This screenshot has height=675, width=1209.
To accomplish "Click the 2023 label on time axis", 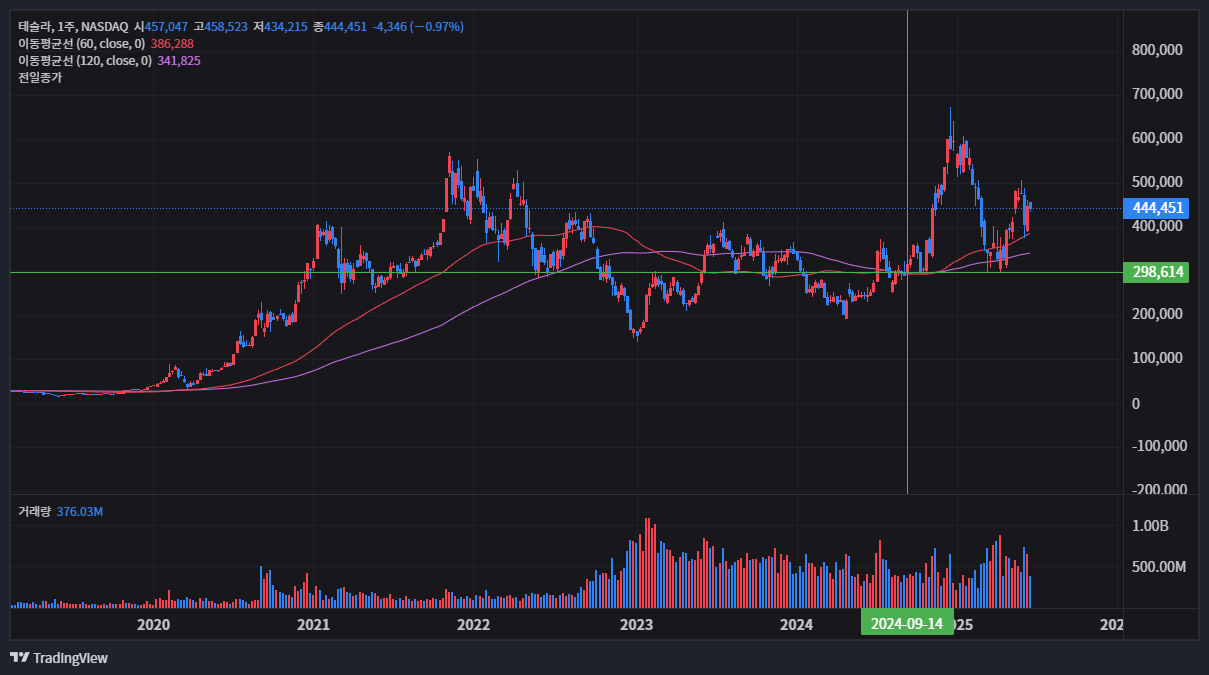I will [x=636, y=625].
